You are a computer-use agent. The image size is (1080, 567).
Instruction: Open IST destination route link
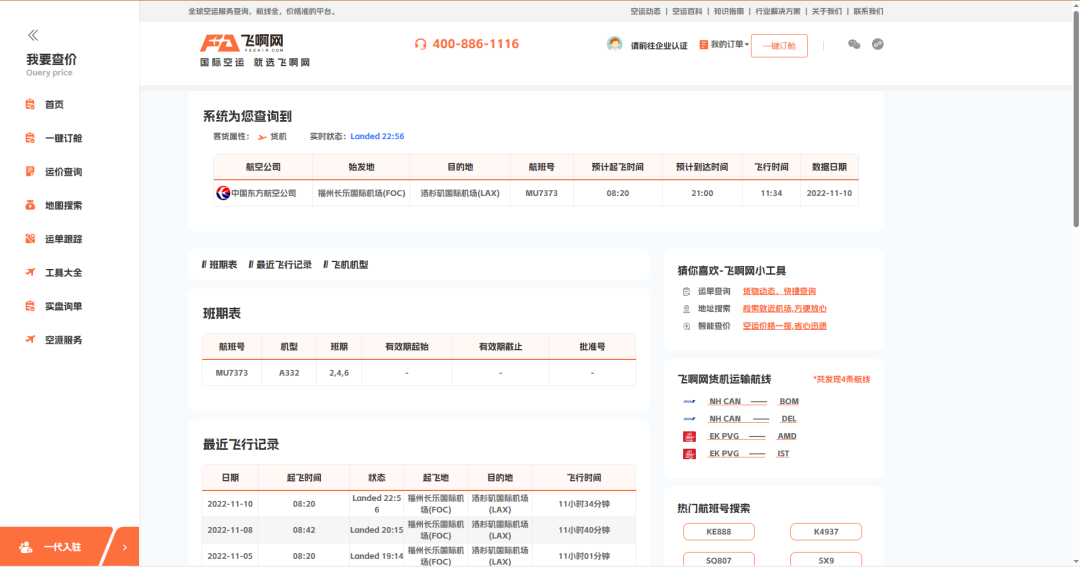(x=783, y=454)
